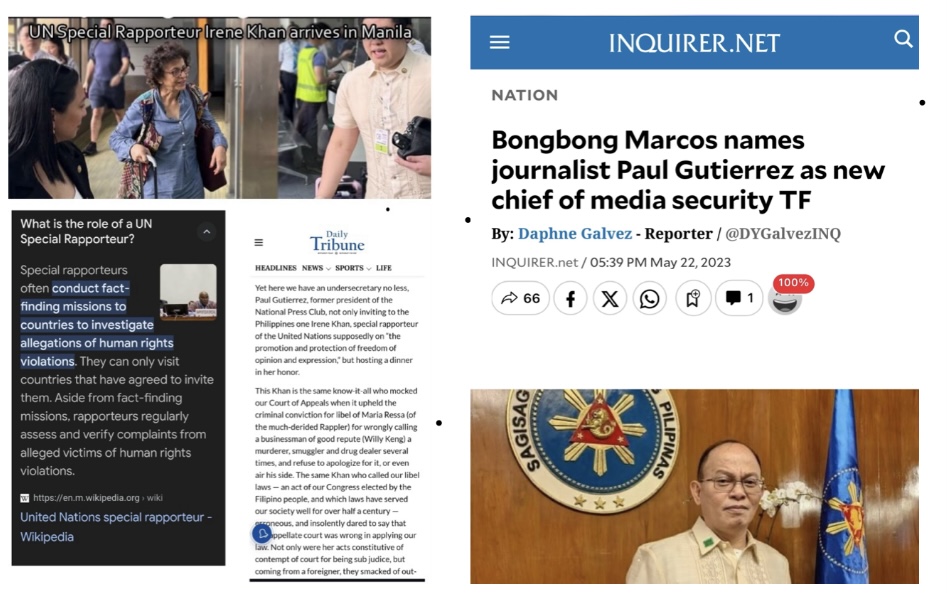Select the HEADLINES menu item
Screen dimensions: 947x593
tap(275, 268)
